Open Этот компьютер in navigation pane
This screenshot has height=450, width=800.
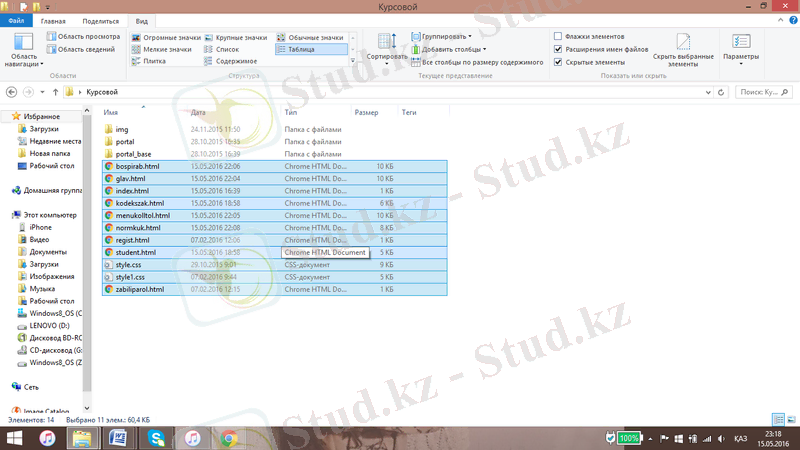(x=50, y=215)
